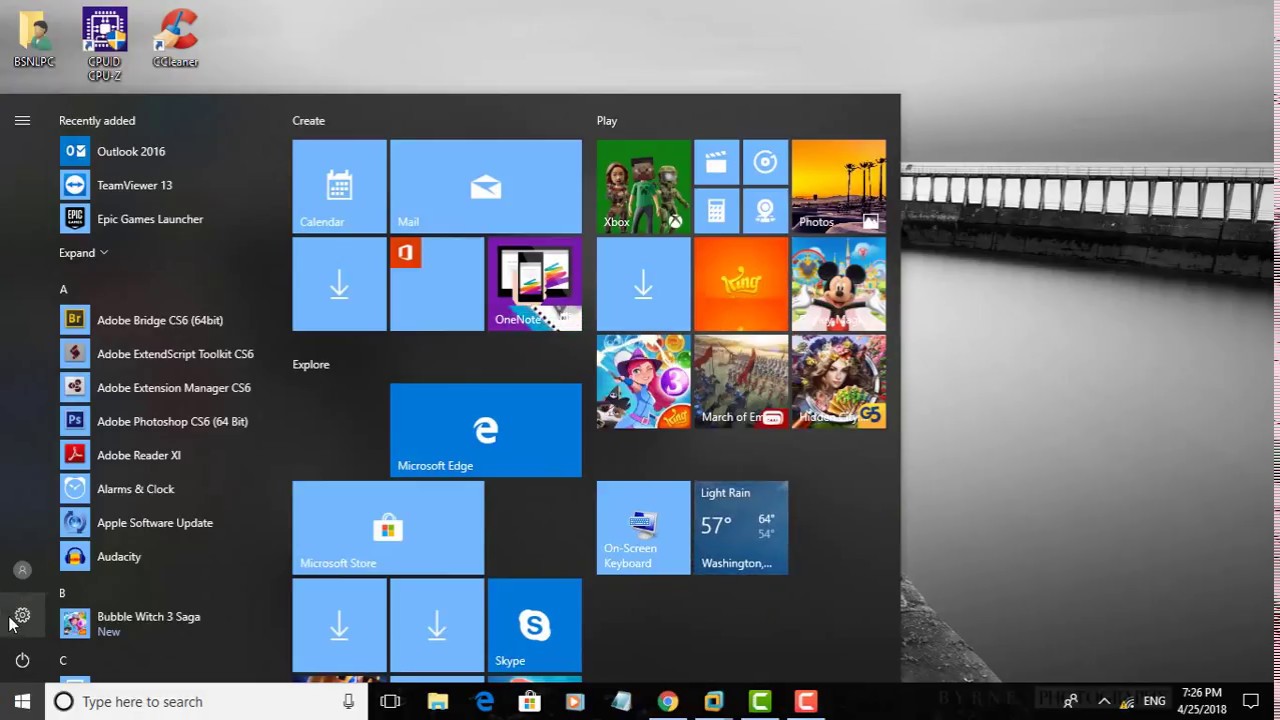
Task: Open the Movies & TV small tile
Action: tap(717, 162)
